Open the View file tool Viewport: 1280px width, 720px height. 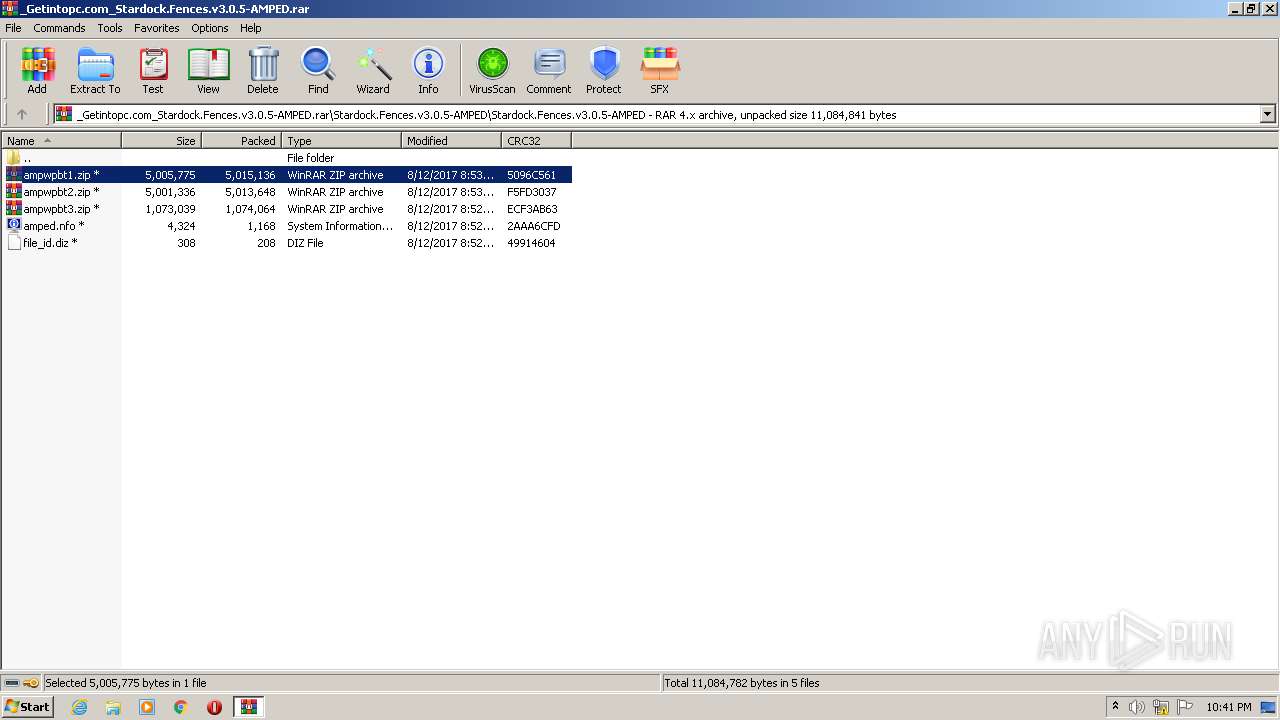(208, 70)
